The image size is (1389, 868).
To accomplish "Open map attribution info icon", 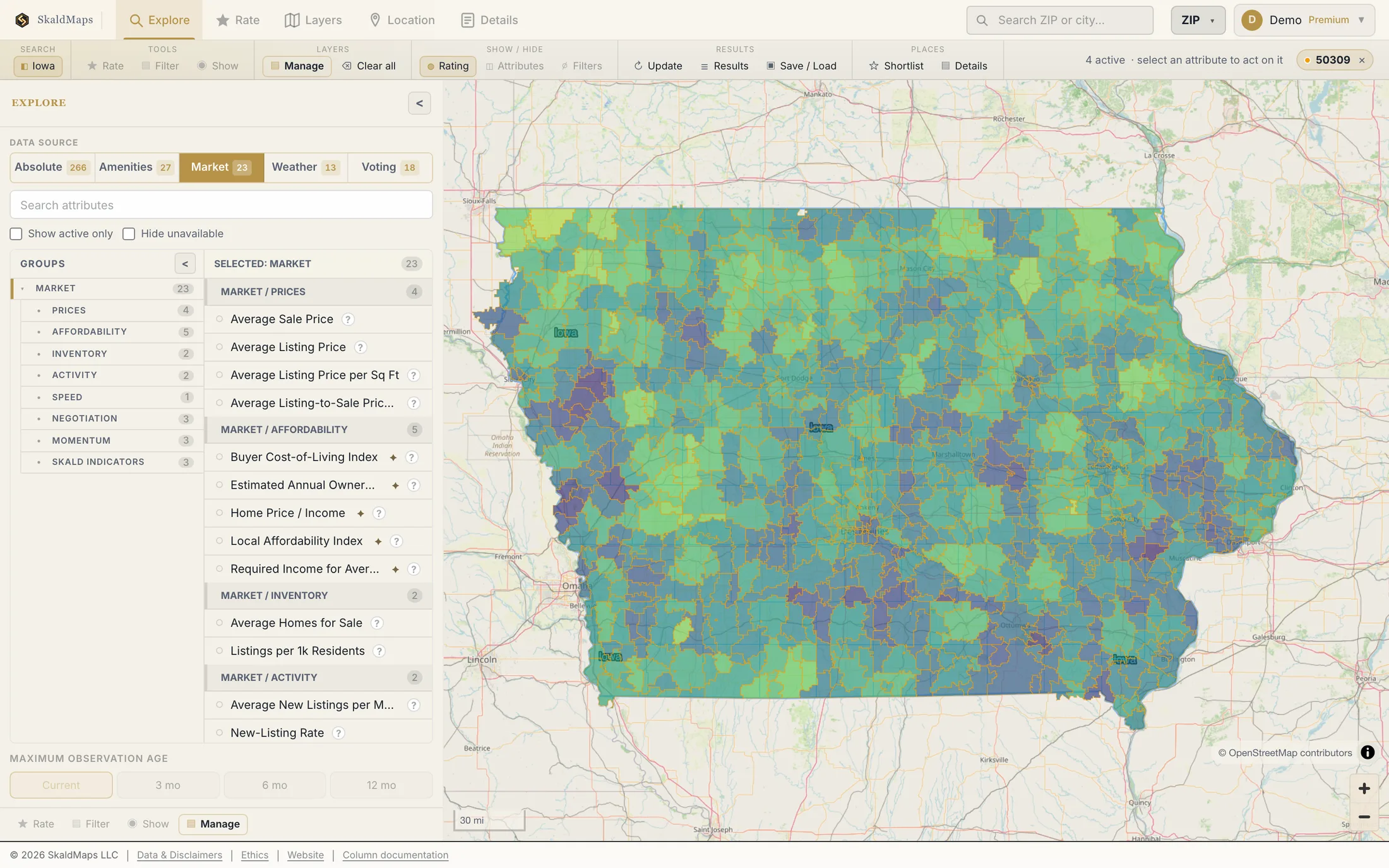I will [x=1368, y=752].
